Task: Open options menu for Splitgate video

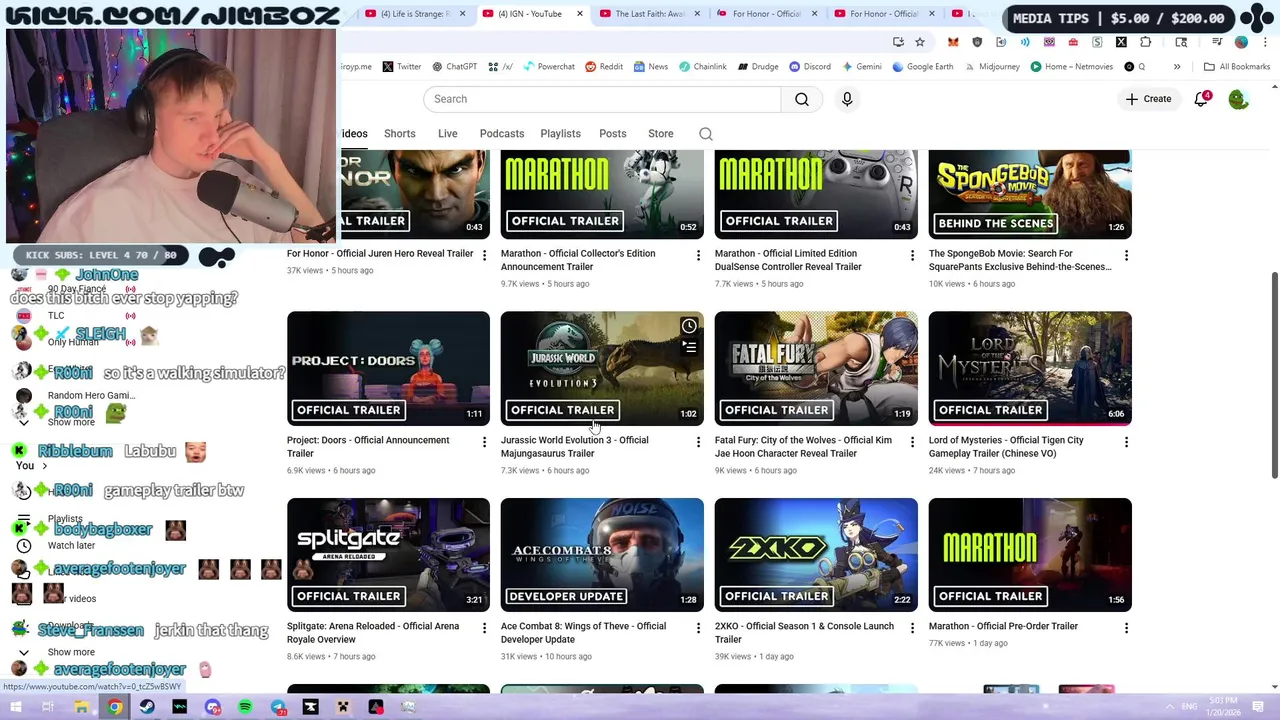Action: coord(484,628)
